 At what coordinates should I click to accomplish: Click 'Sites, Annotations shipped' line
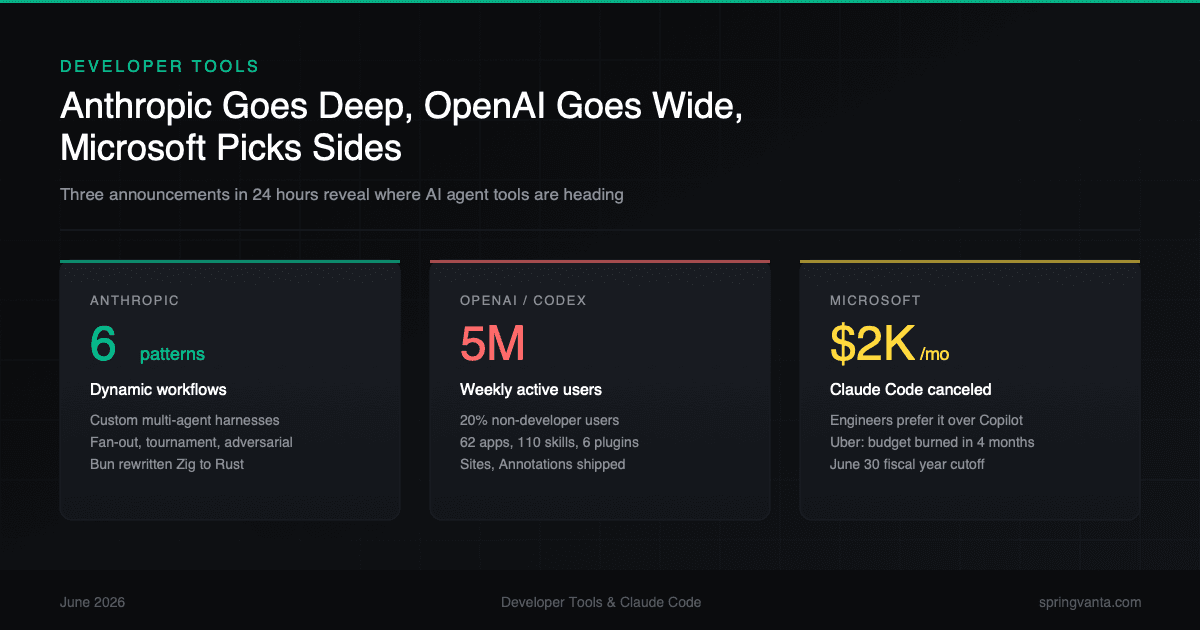click(x=543, y=464)
